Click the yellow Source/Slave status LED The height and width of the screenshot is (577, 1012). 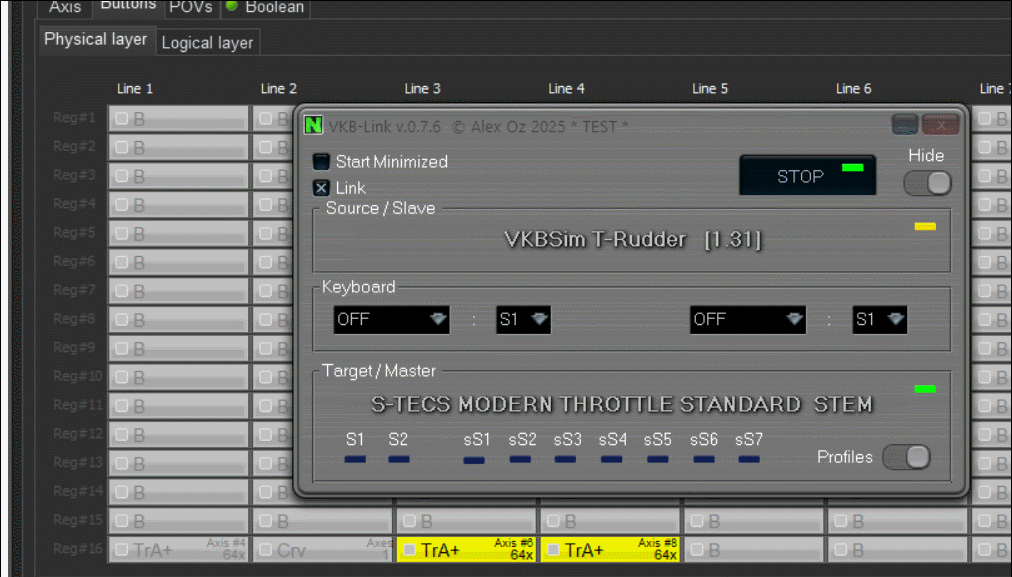coord(925,227)
